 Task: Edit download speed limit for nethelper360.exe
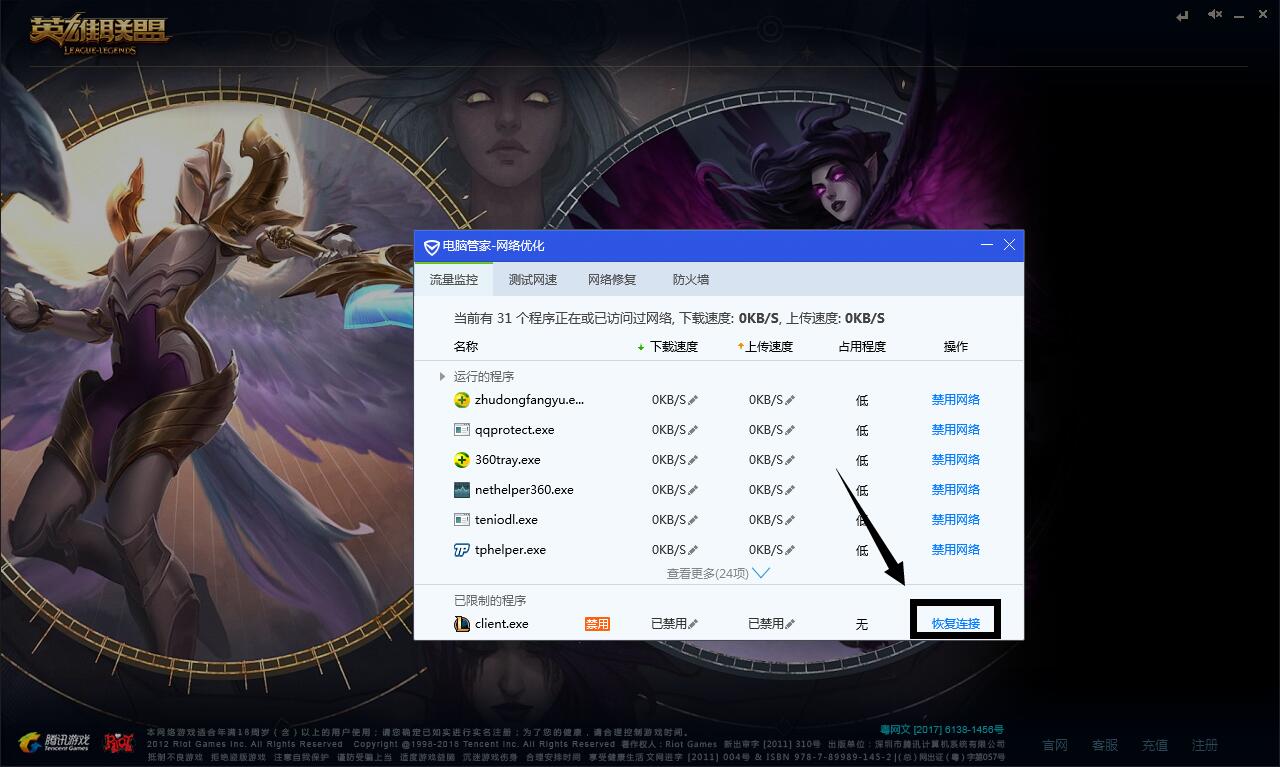click(693, 490)
